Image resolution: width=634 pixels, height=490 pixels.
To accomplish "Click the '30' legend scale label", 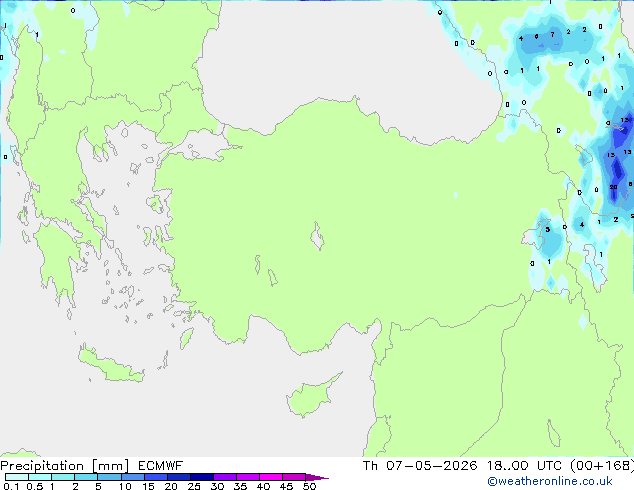I will point(217,486).
